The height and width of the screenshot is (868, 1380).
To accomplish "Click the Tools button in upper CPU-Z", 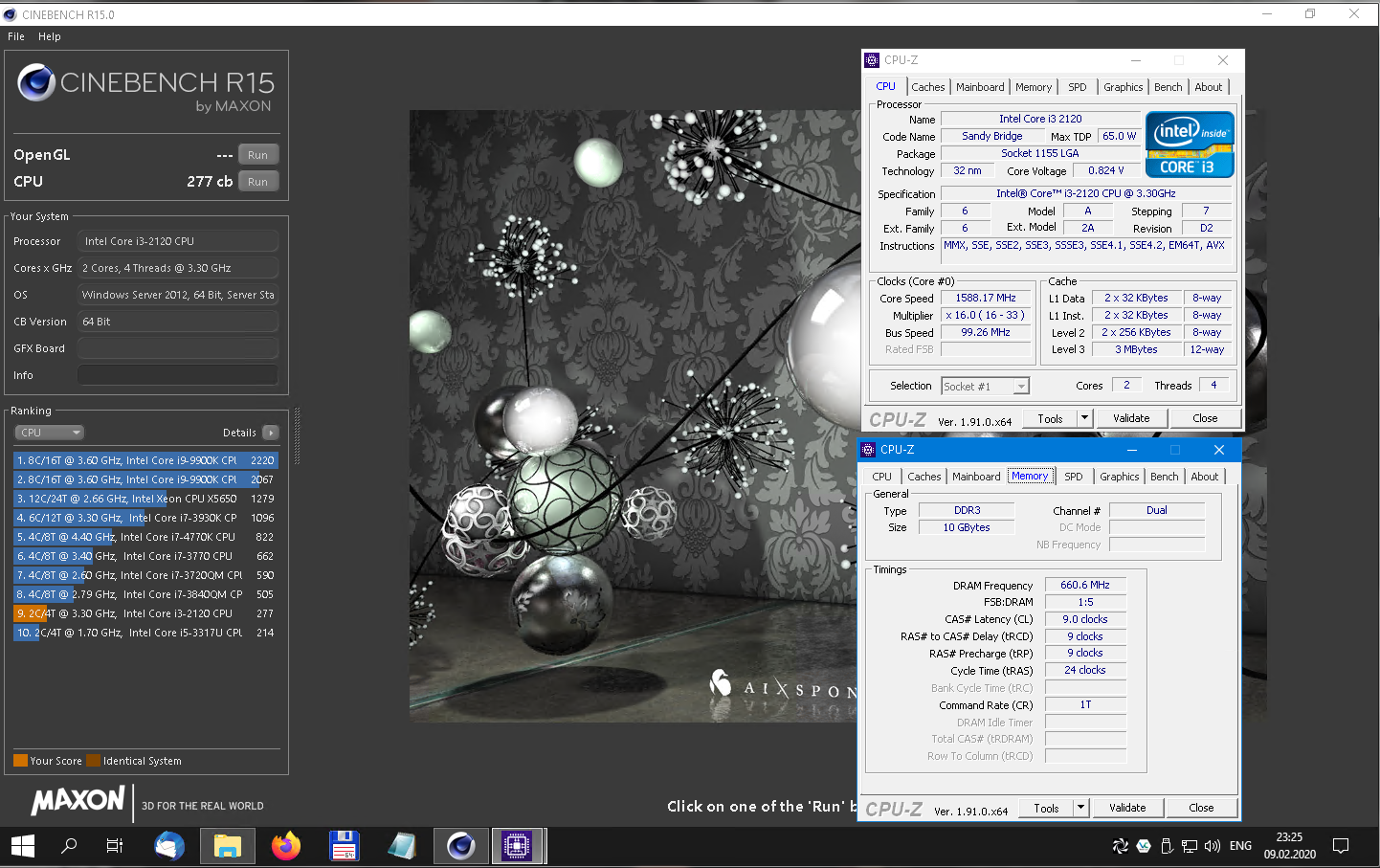I will [1050, 418].
